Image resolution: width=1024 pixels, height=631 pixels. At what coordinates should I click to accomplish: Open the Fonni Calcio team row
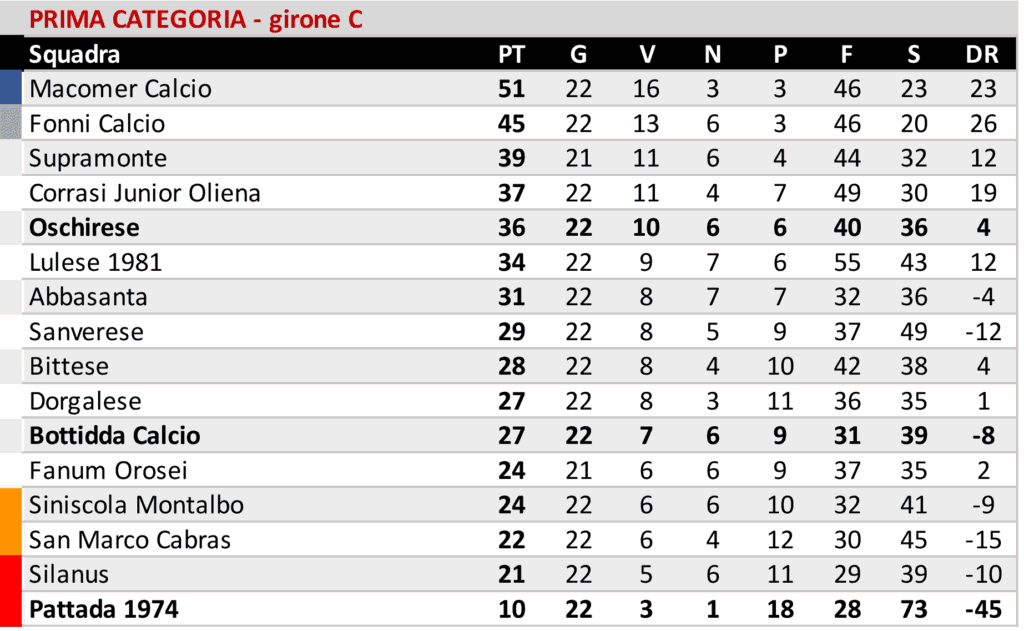97,124
